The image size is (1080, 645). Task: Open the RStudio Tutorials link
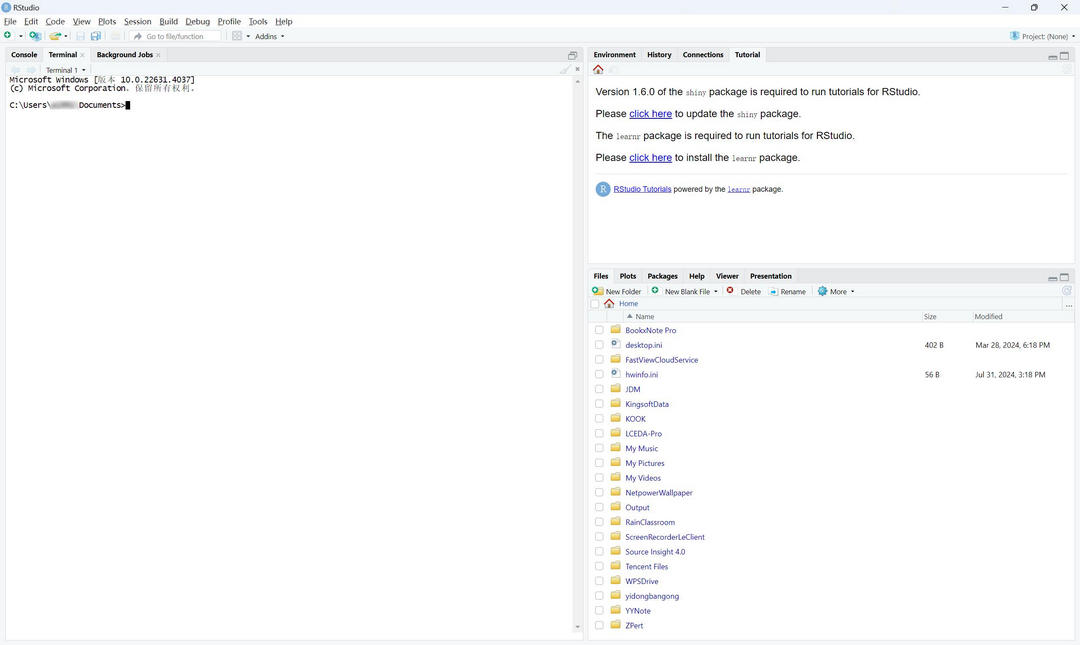point(642,188)
